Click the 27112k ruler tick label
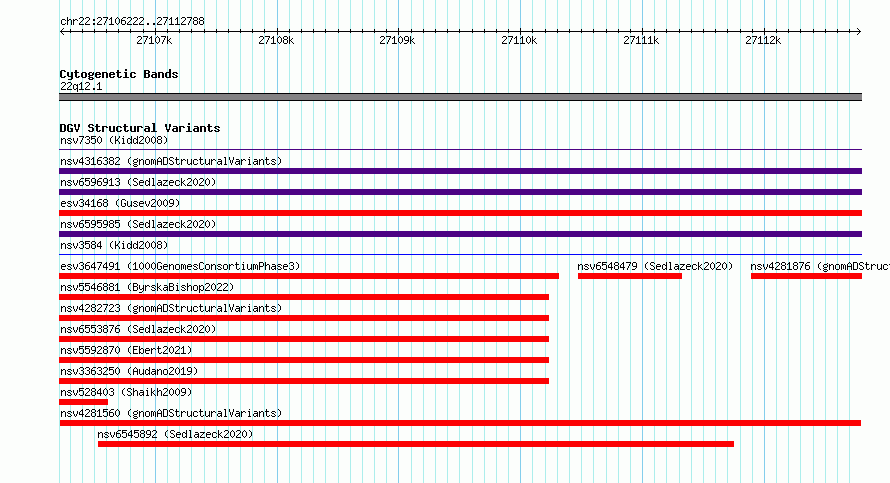 [763, 40]
